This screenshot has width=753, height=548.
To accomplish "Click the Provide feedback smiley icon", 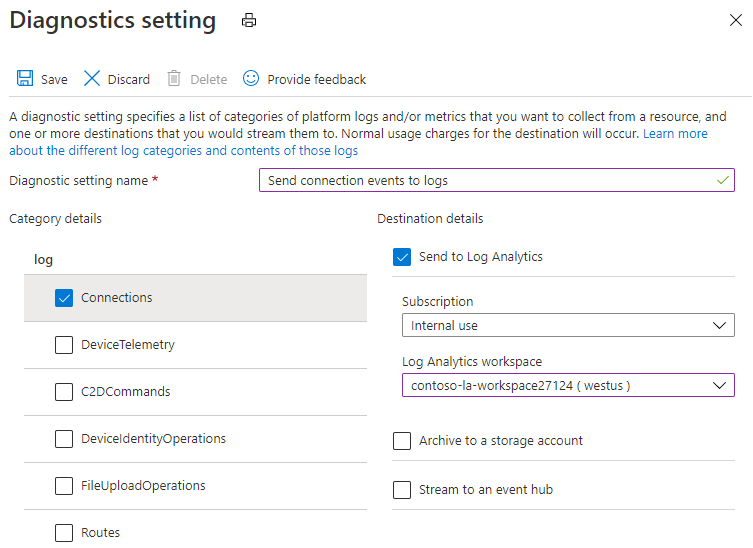I will coord(251,78).
